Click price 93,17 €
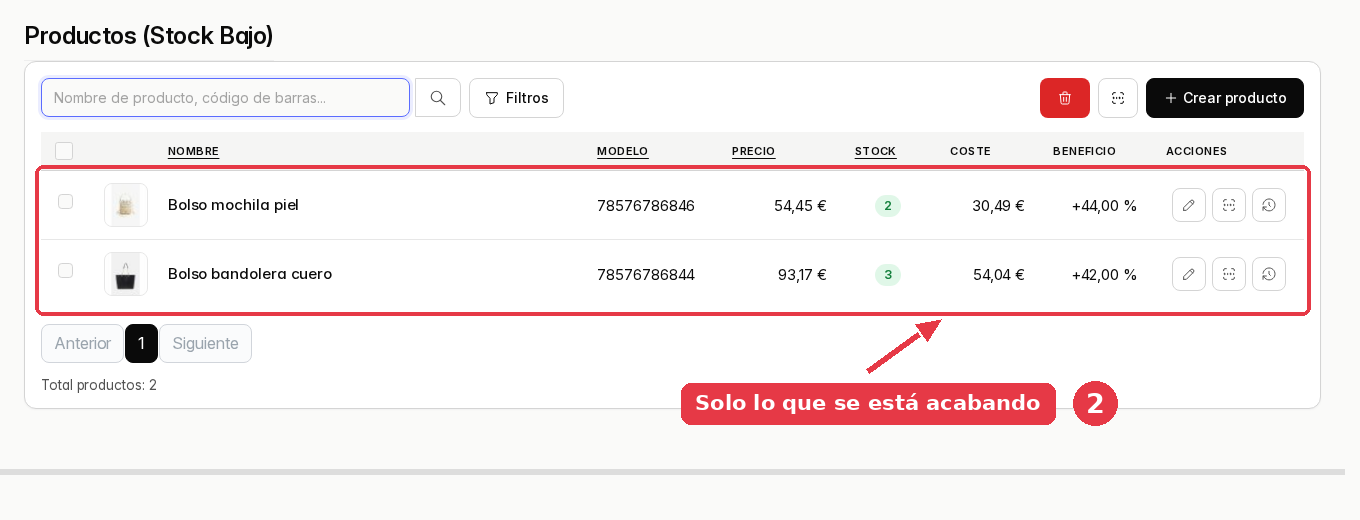Image resolution: width=1360 pixels, height=520 pixels. coord(802,275)
